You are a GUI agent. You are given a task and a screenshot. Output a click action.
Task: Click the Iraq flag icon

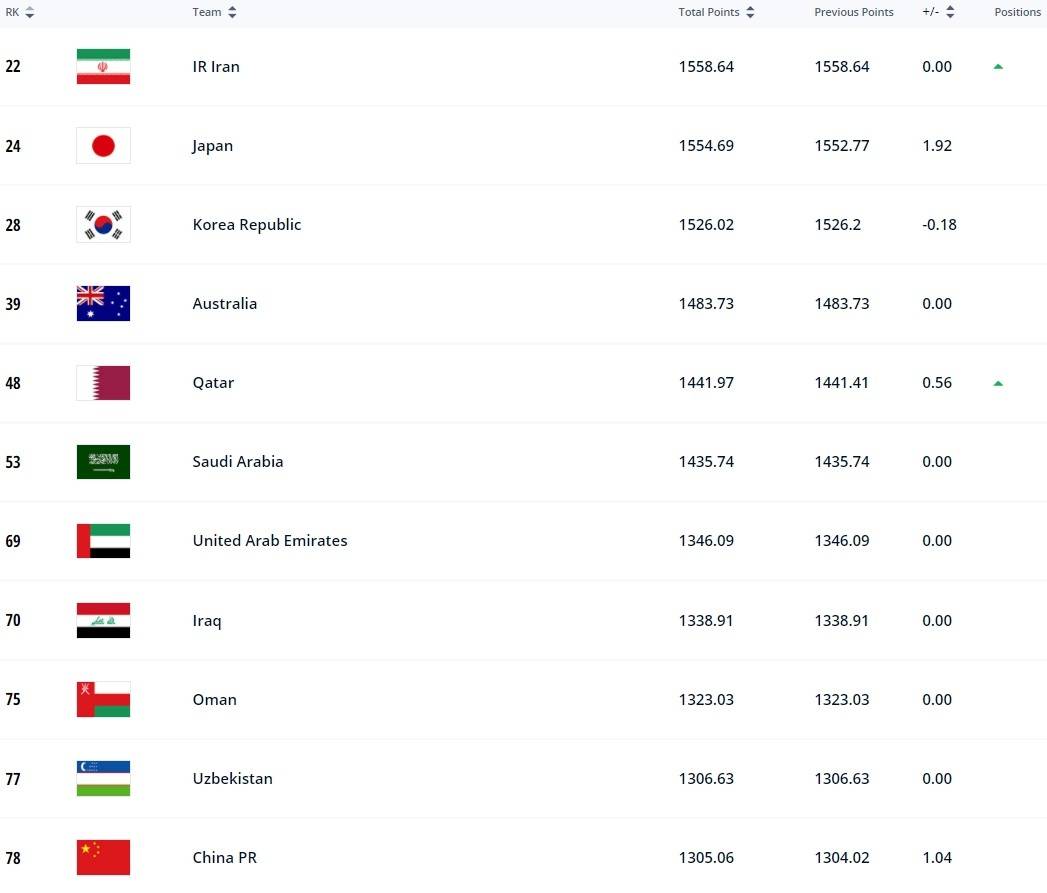coord(103,620)
